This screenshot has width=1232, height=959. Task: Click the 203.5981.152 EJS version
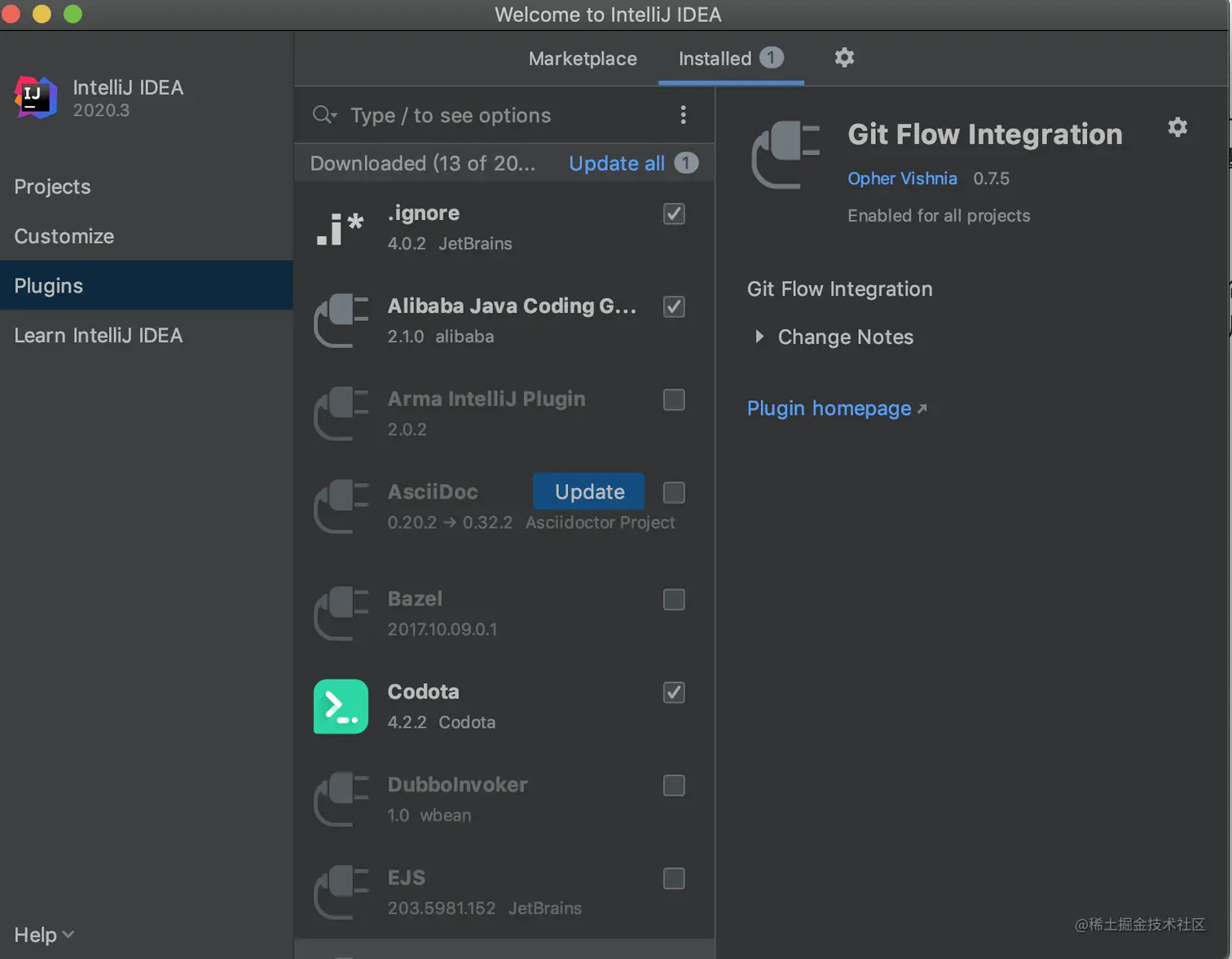pyautogui.click(x=442, y=908)
